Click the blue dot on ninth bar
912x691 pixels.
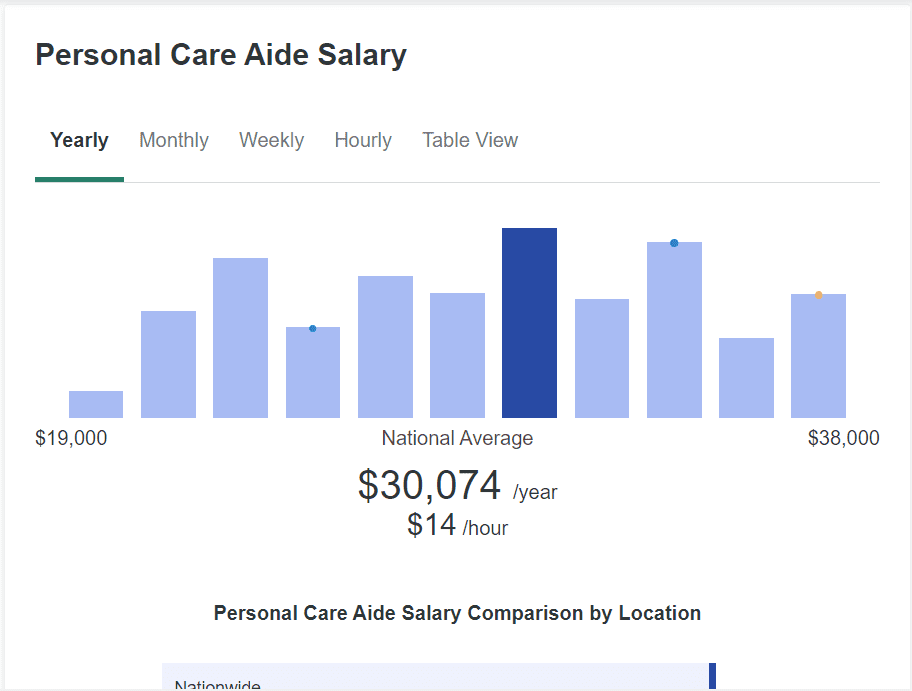pos(674,243)
